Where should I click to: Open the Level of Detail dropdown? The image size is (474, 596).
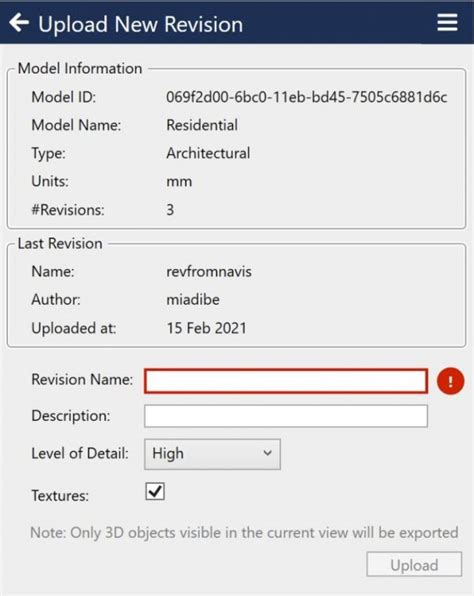click(212, 454)
